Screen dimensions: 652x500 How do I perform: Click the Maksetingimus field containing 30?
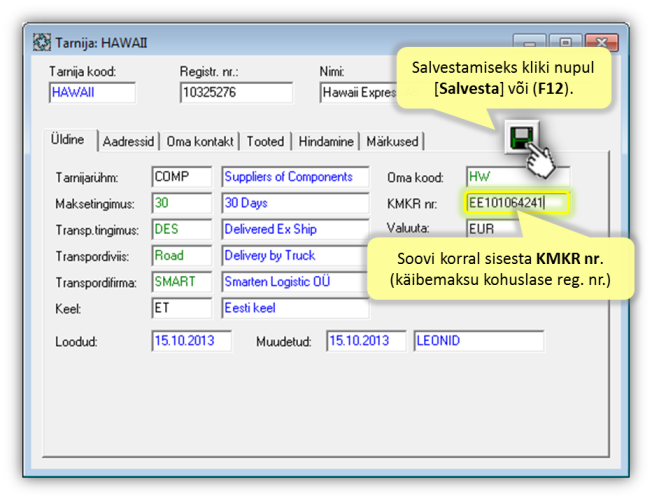(181, 203)
